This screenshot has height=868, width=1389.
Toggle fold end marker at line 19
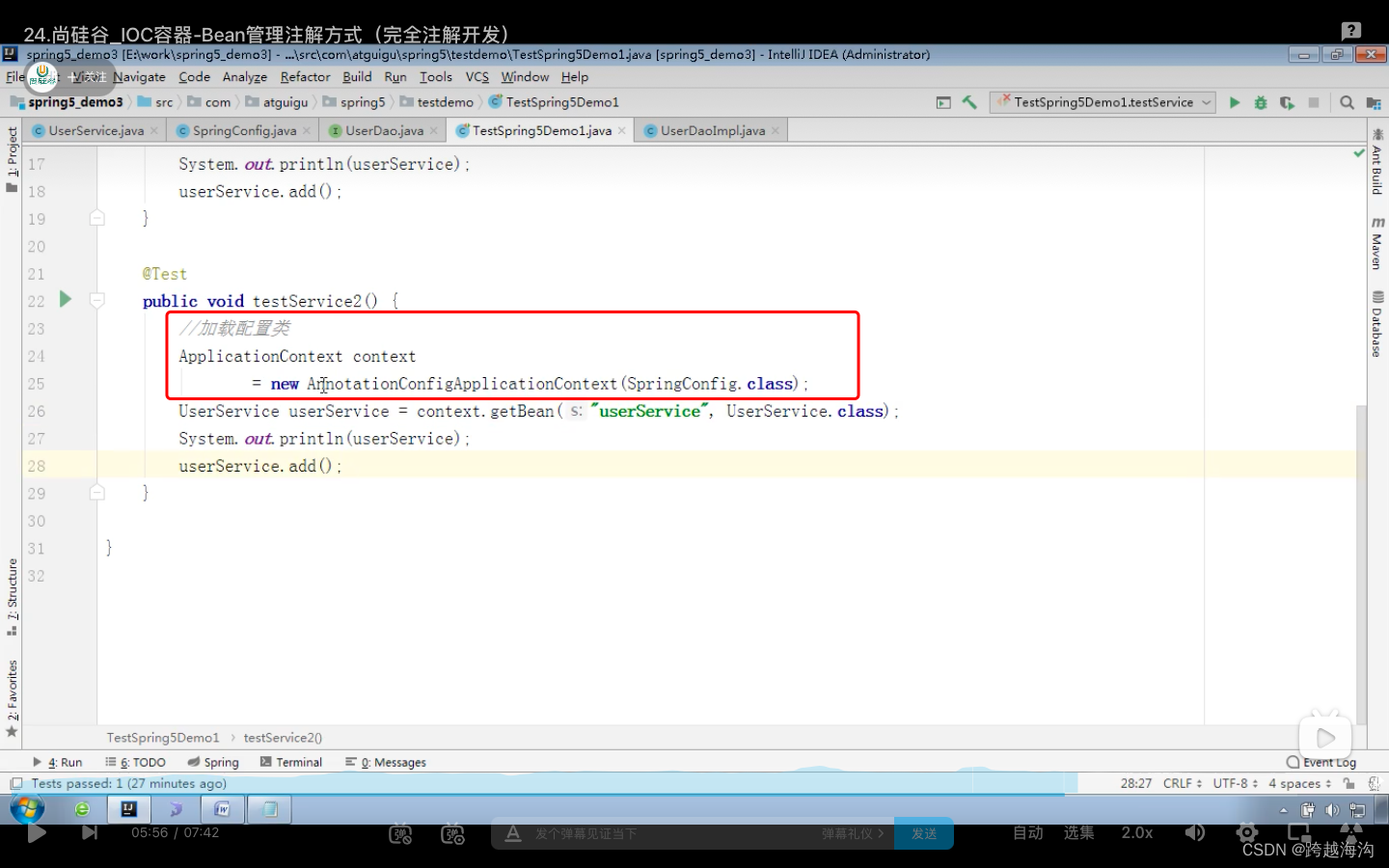97,218
